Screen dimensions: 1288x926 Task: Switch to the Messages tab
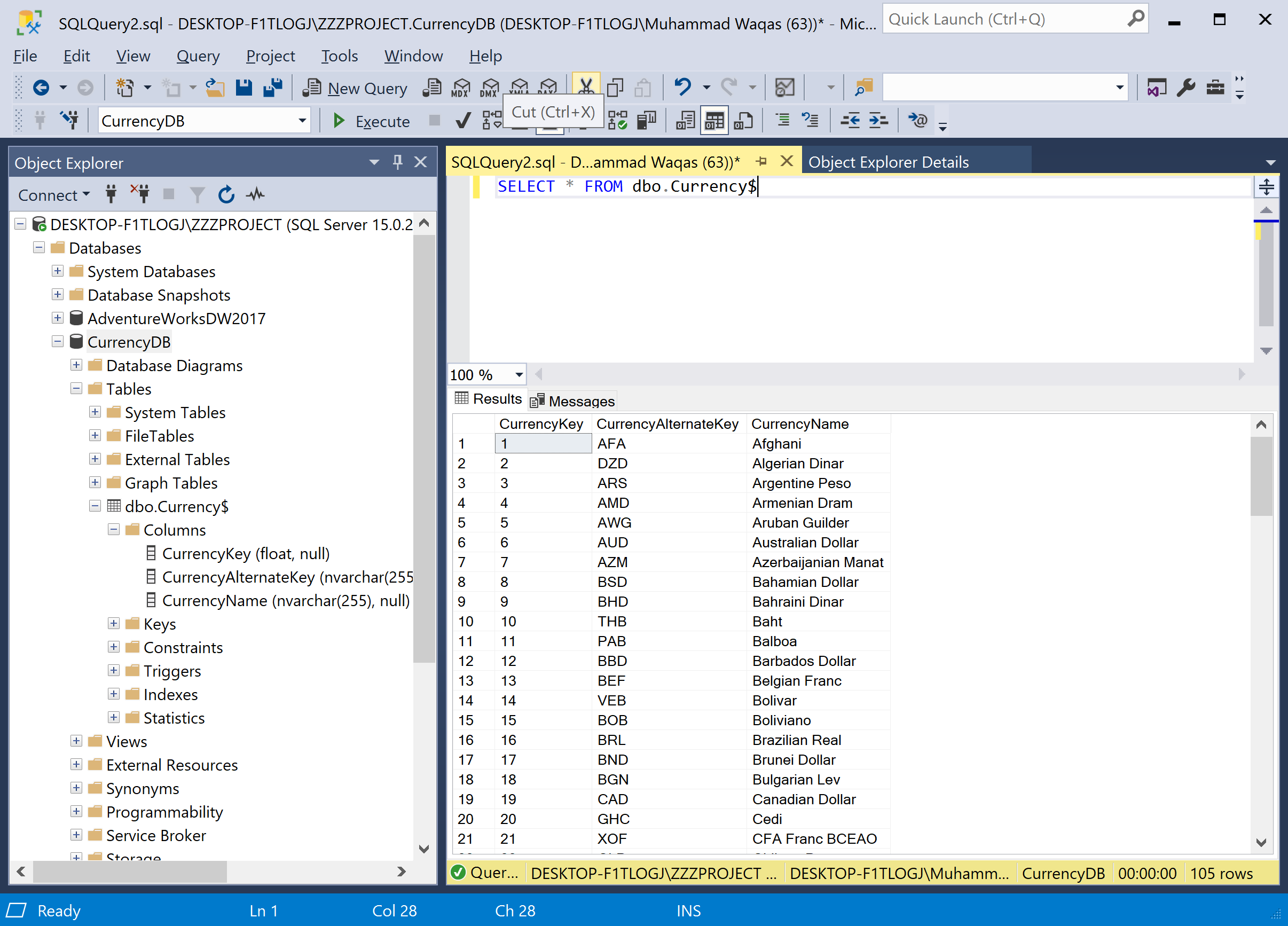(x=572, y=401)
